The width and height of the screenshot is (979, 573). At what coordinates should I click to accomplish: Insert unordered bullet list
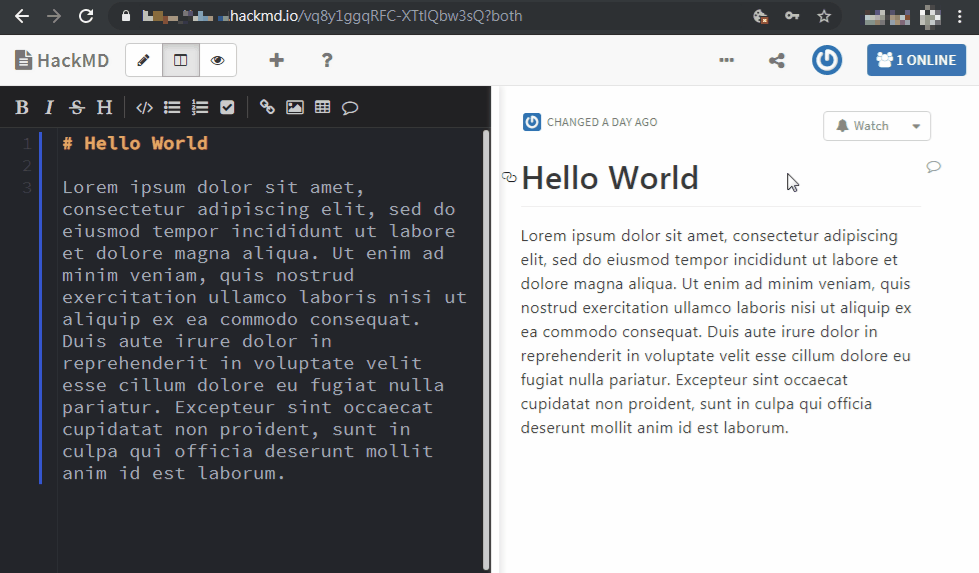click(x=172, y=107)
